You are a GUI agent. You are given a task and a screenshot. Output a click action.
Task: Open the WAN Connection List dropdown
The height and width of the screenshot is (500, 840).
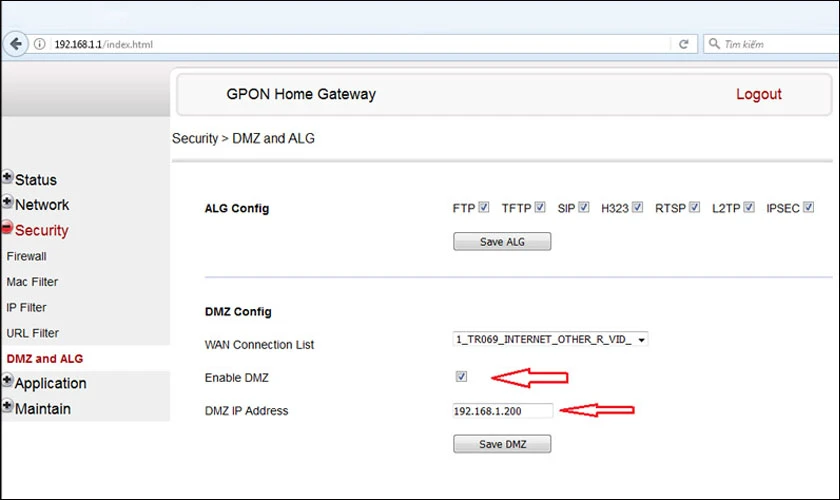[x=550, y=339]
